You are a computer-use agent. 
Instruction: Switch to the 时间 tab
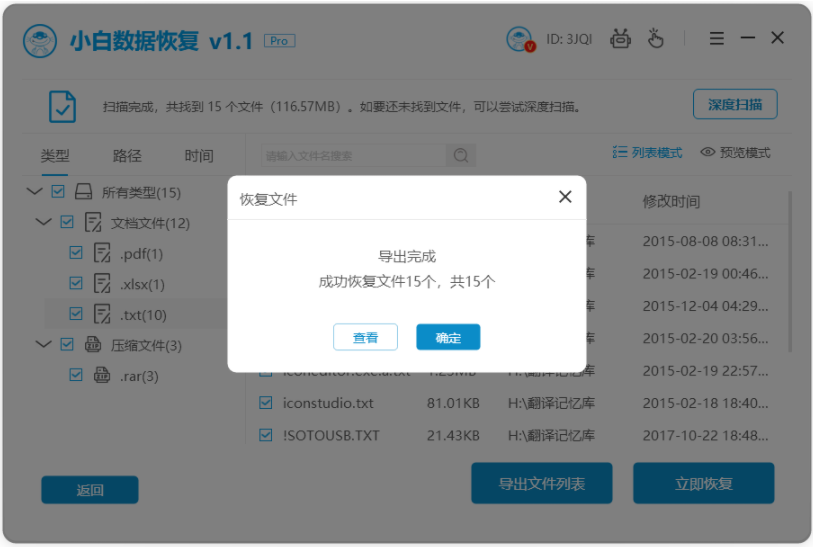click(x=199, y=156)
